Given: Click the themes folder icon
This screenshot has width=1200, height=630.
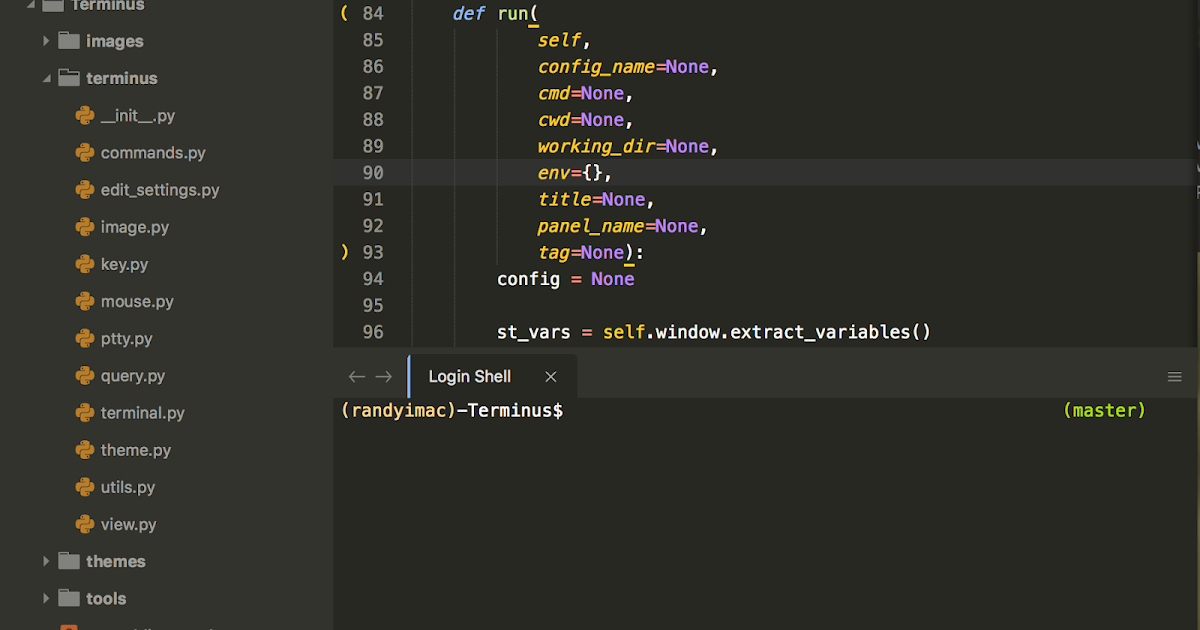Looking at the screenshot, I should pyautogui.click(x=69, y=561).
